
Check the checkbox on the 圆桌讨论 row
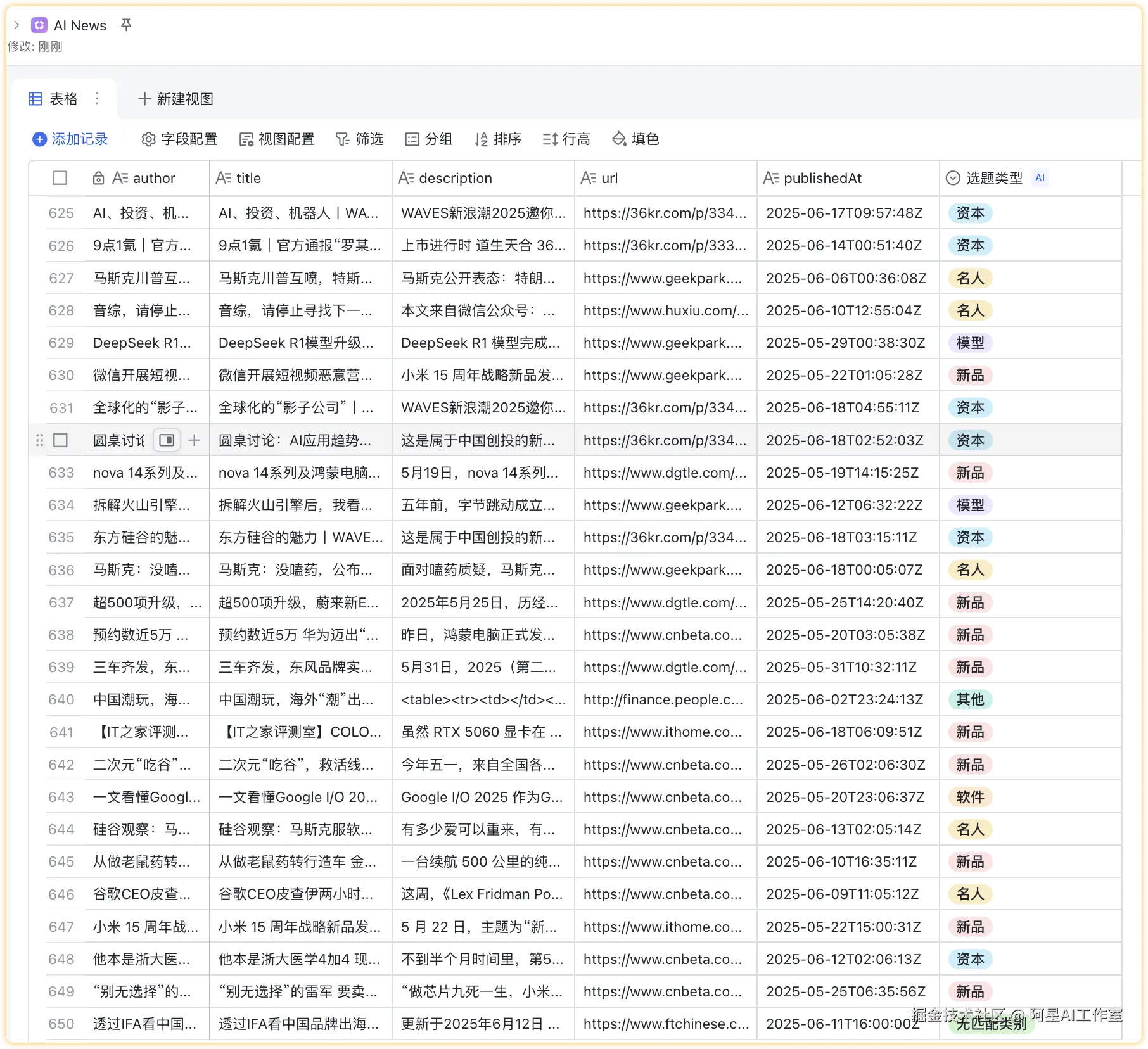point(60,440)
